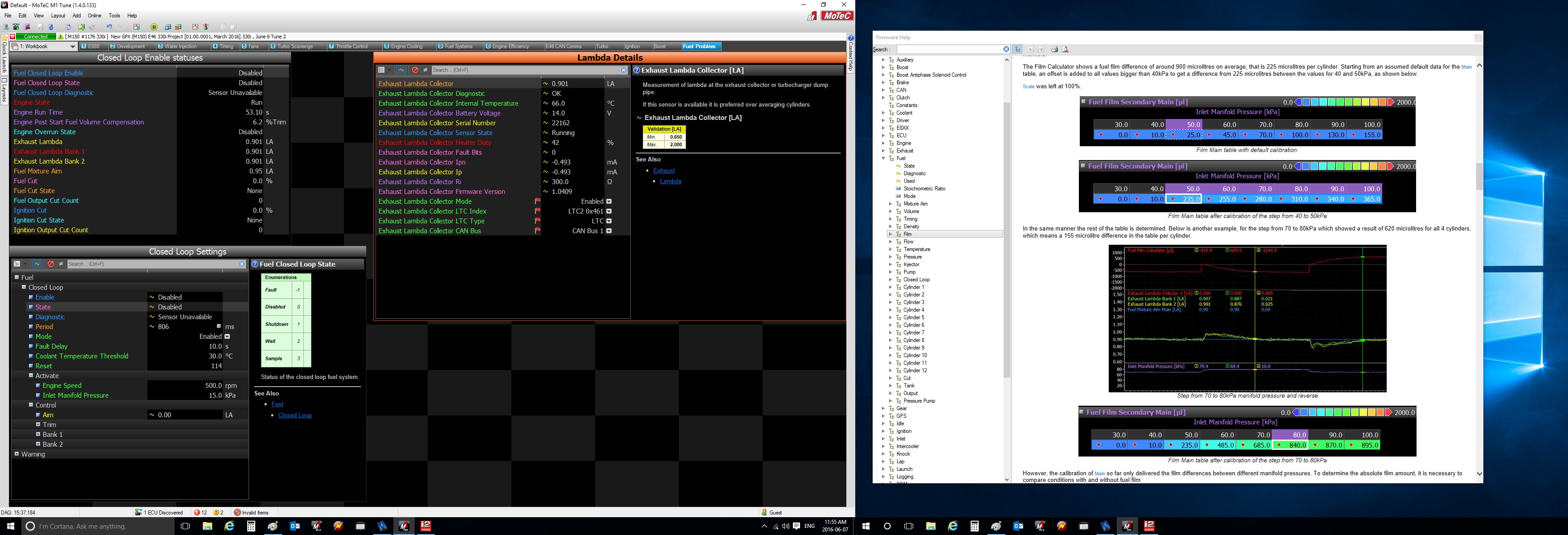The height and width of the screenshot is (535, 1568).
Task: Click the Undo arrow in M1 Tune toolbar
Action: click(110, 27)
